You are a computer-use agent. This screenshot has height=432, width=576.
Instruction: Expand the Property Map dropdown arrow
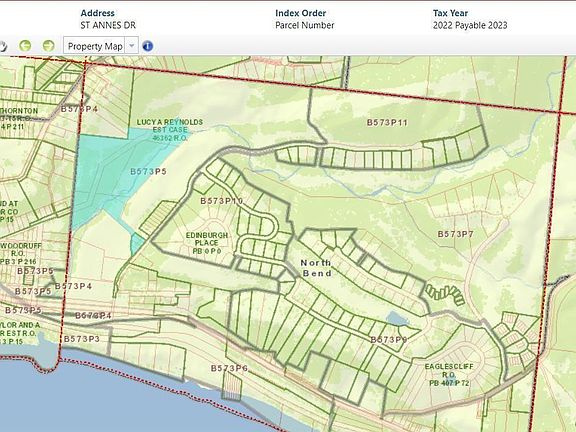[132, 46]
